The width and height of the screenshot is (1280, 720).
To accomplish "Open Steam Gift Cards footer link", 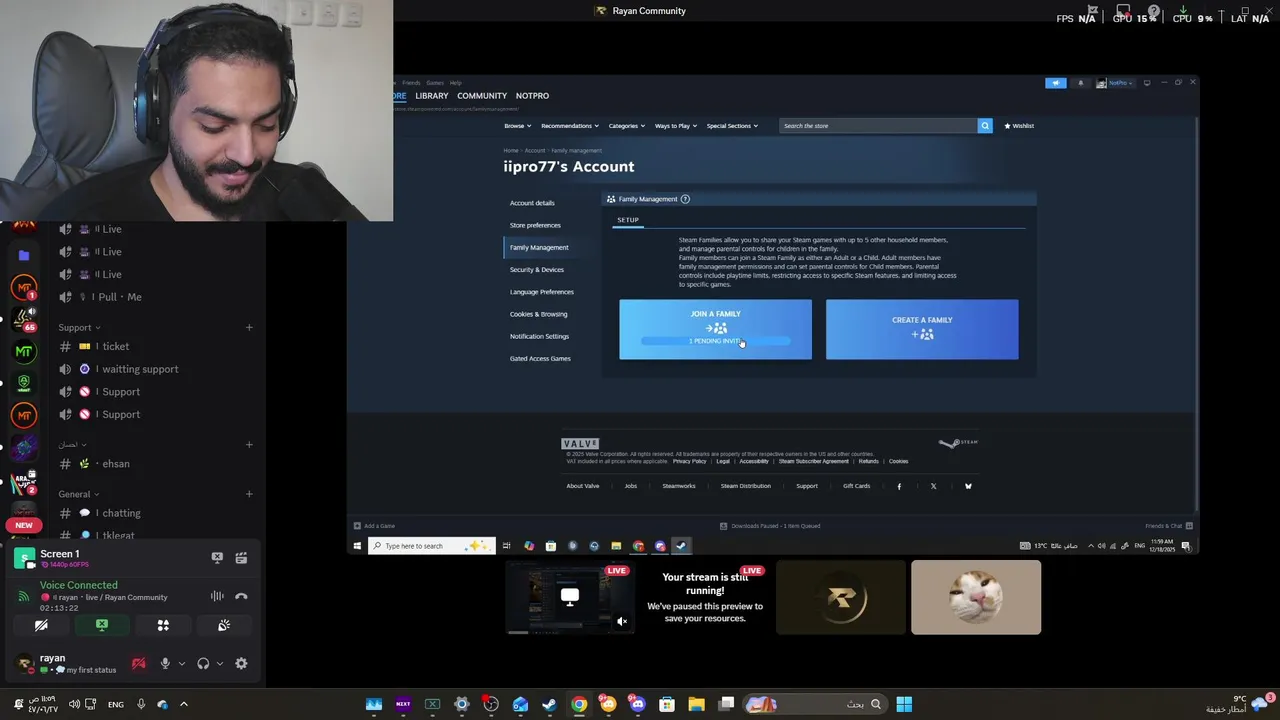I will pos(856,486).
